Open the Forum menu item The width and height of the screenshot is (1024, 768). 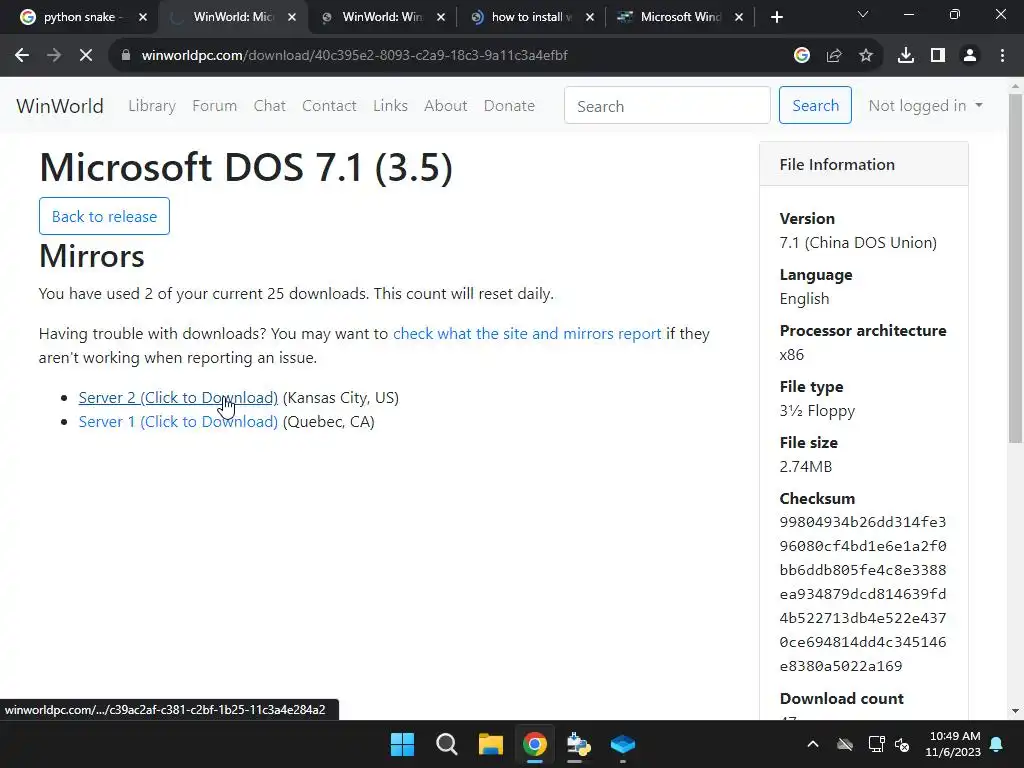[x=214, y=106]
